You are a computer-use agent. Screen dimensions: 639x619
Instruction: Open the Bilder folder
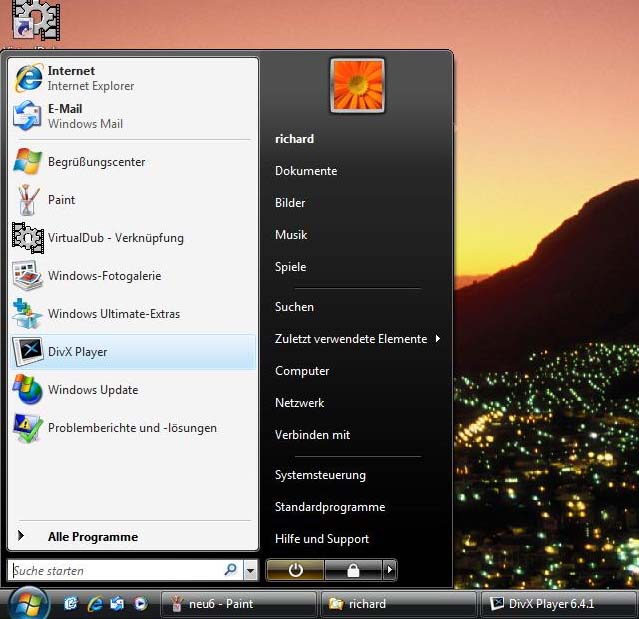coord(290,203)
